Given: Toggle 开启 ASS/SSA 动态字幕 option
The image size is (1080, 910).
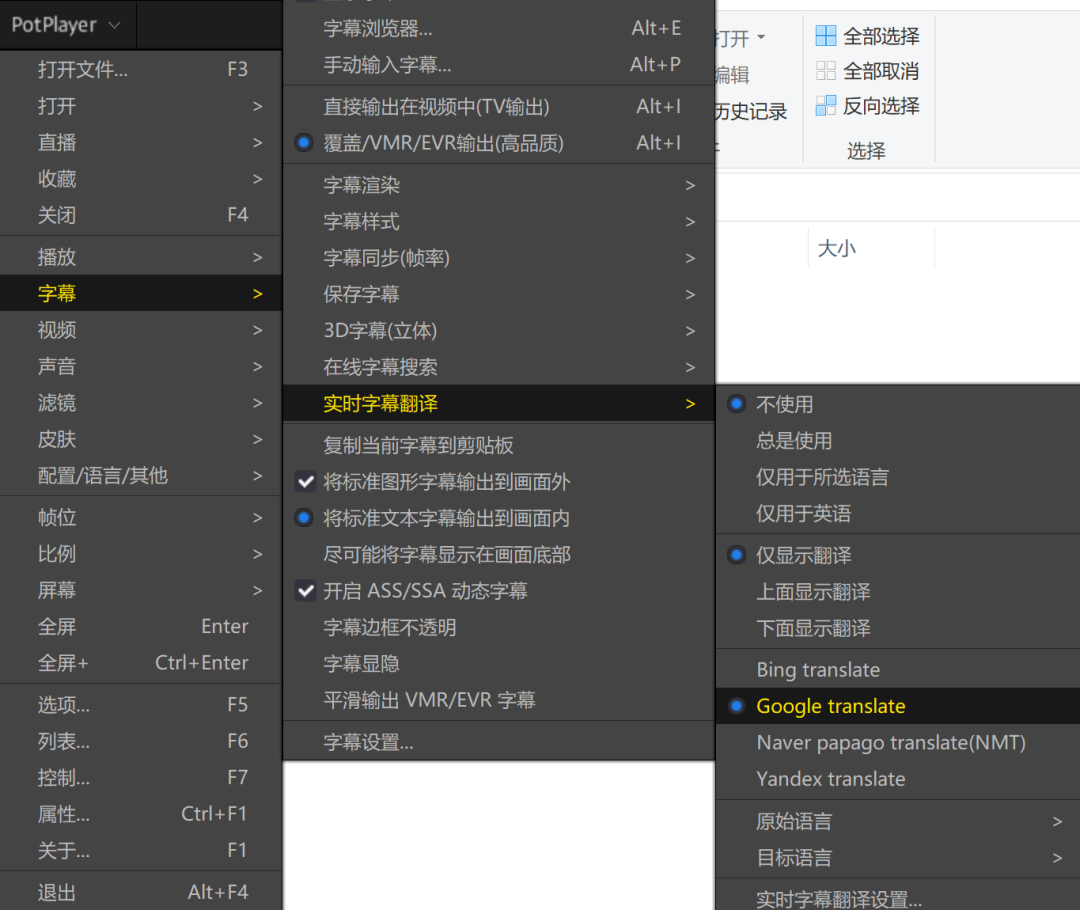Looking at the screenshot, I should tap(306, 591).
